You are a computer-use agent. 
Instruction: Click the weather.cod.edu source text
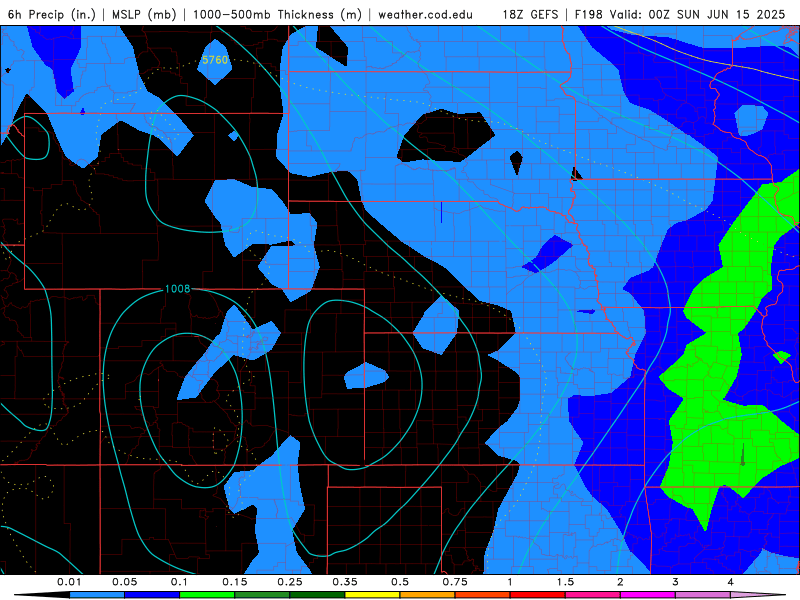tap(426, 14)
